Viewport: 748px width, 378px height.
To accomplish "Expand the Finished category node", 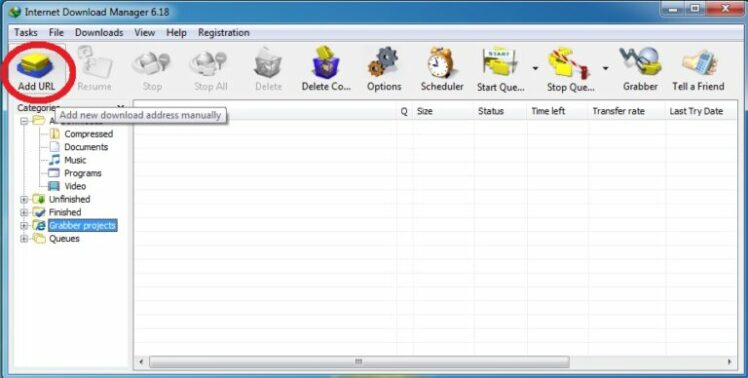I will point(24,212).
